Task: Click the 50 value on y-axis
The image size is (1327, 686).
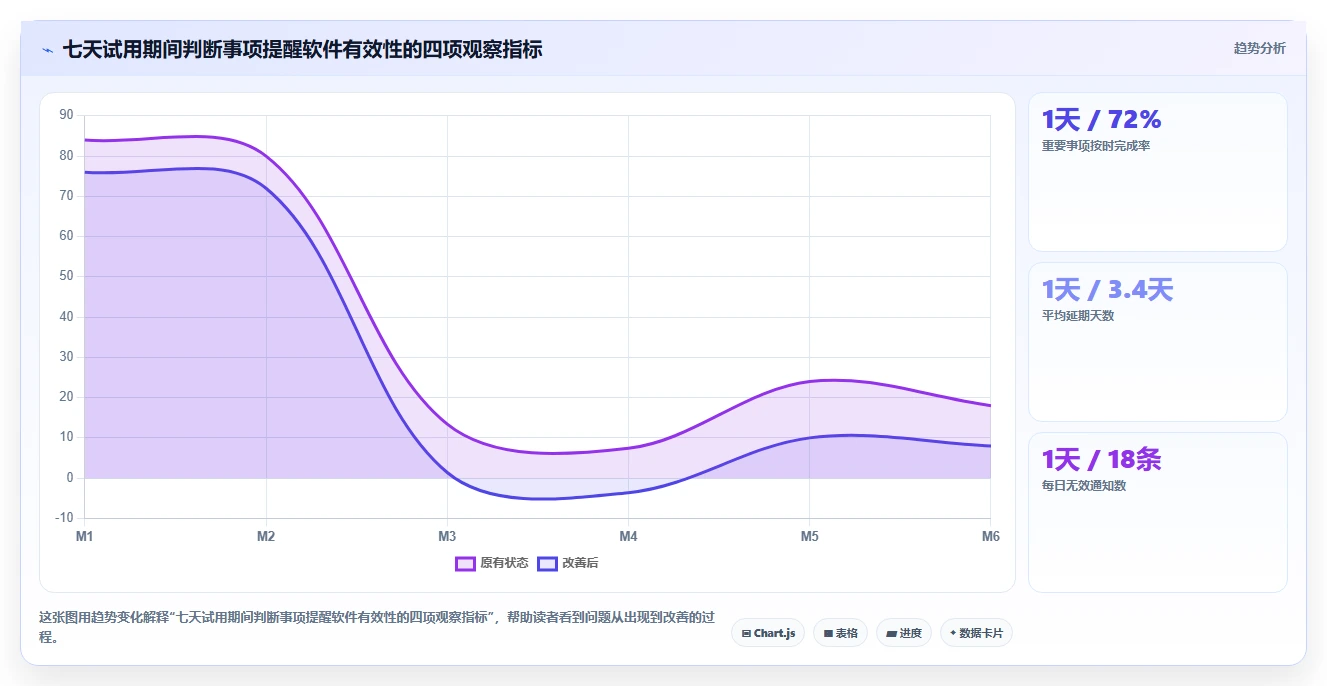Action: 67,276
